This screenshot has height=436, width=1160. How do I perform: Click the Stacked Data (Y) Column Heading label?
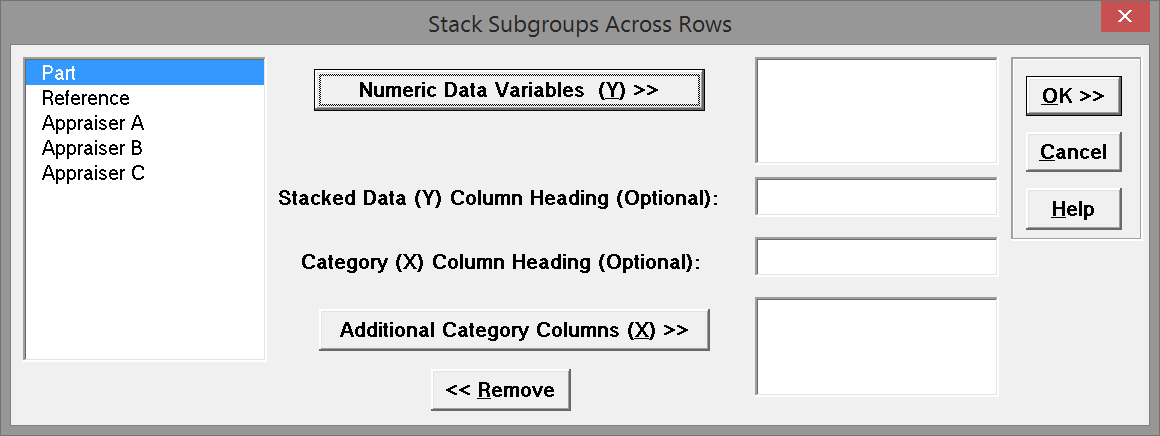point(499,198)
